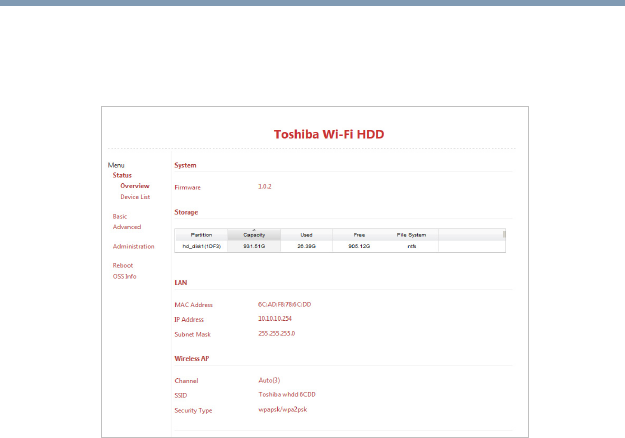This screenshot has height=438, width=625.
Task: Click the File System column header
Action: [x=411, y=235]
